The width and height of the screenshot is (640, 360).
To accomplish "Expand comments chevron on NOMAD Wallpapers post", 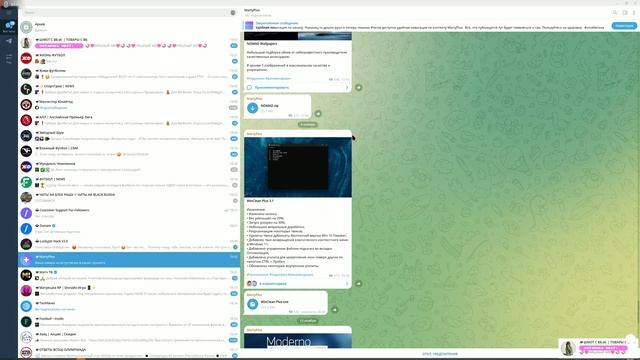I will (x=347, y=87).
